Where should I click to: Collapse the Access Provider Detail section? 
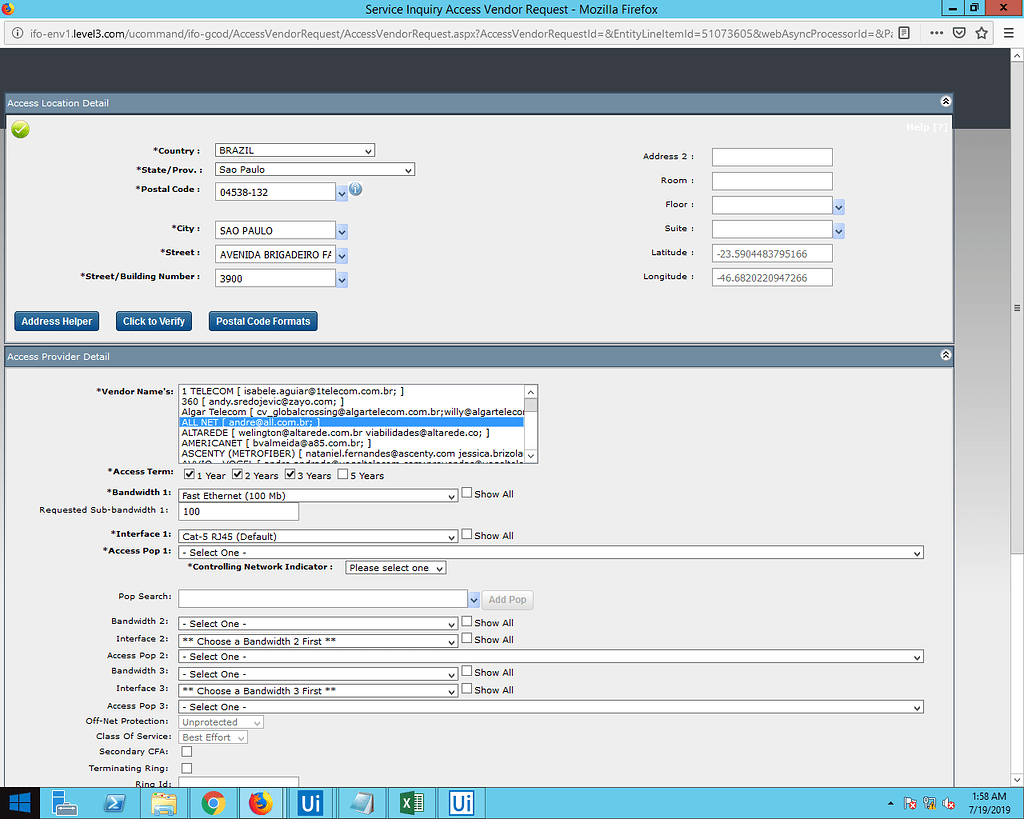[x=945, y=356]
